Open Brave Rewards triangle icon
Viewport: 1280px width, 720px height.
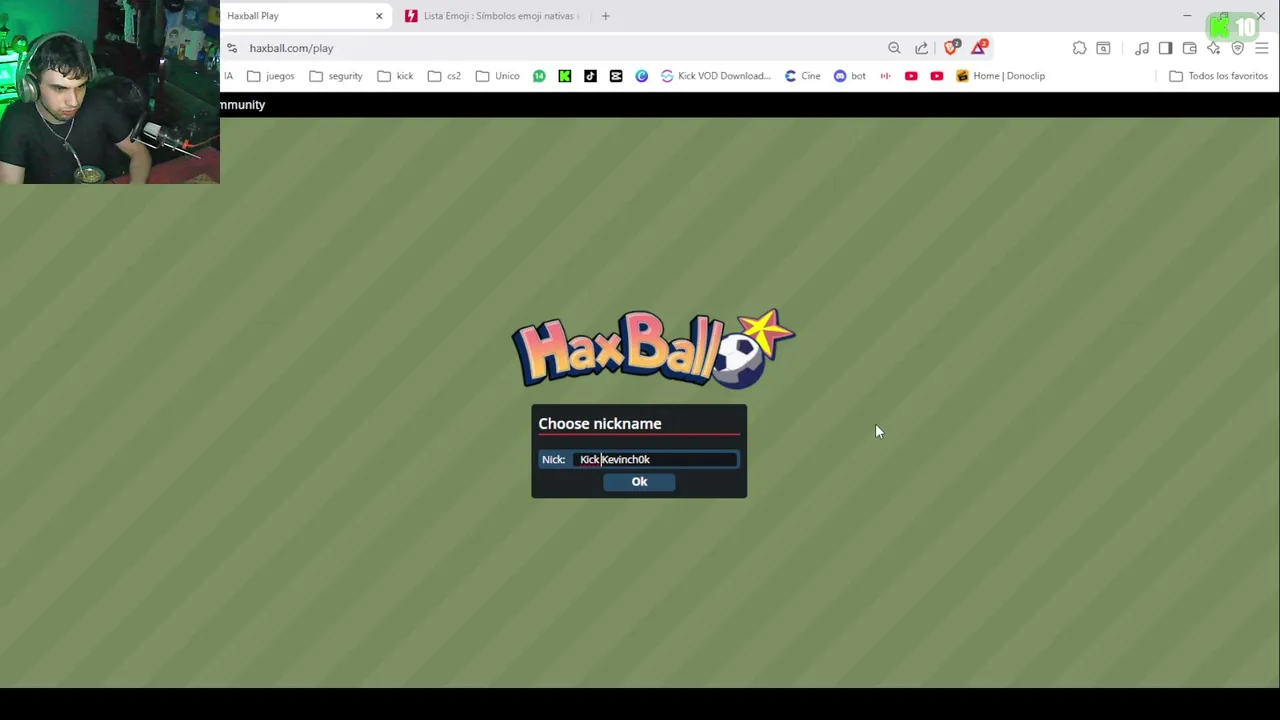(979, 47)
